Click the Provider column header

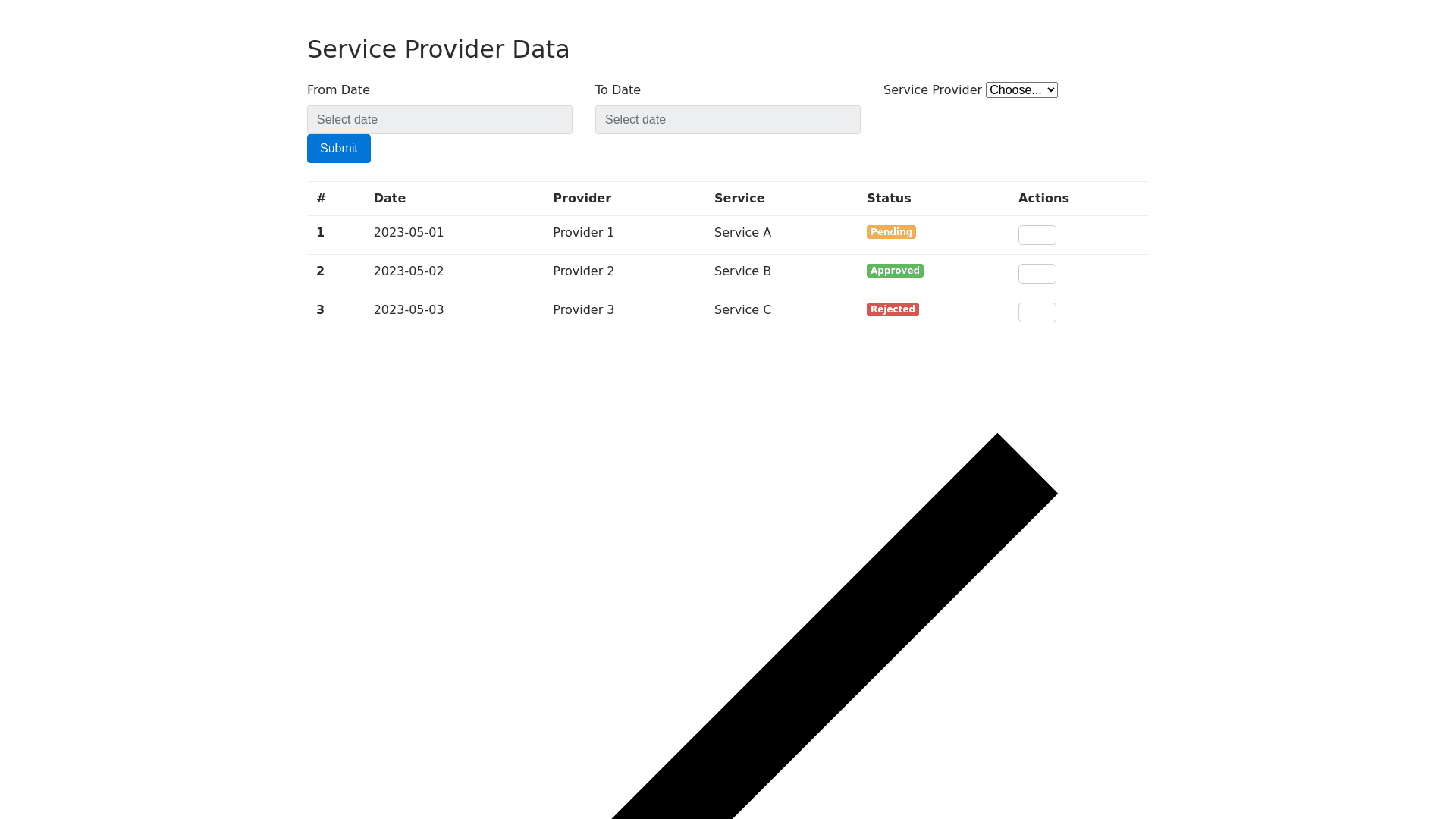pyautogui.click(x=582, y=199)
